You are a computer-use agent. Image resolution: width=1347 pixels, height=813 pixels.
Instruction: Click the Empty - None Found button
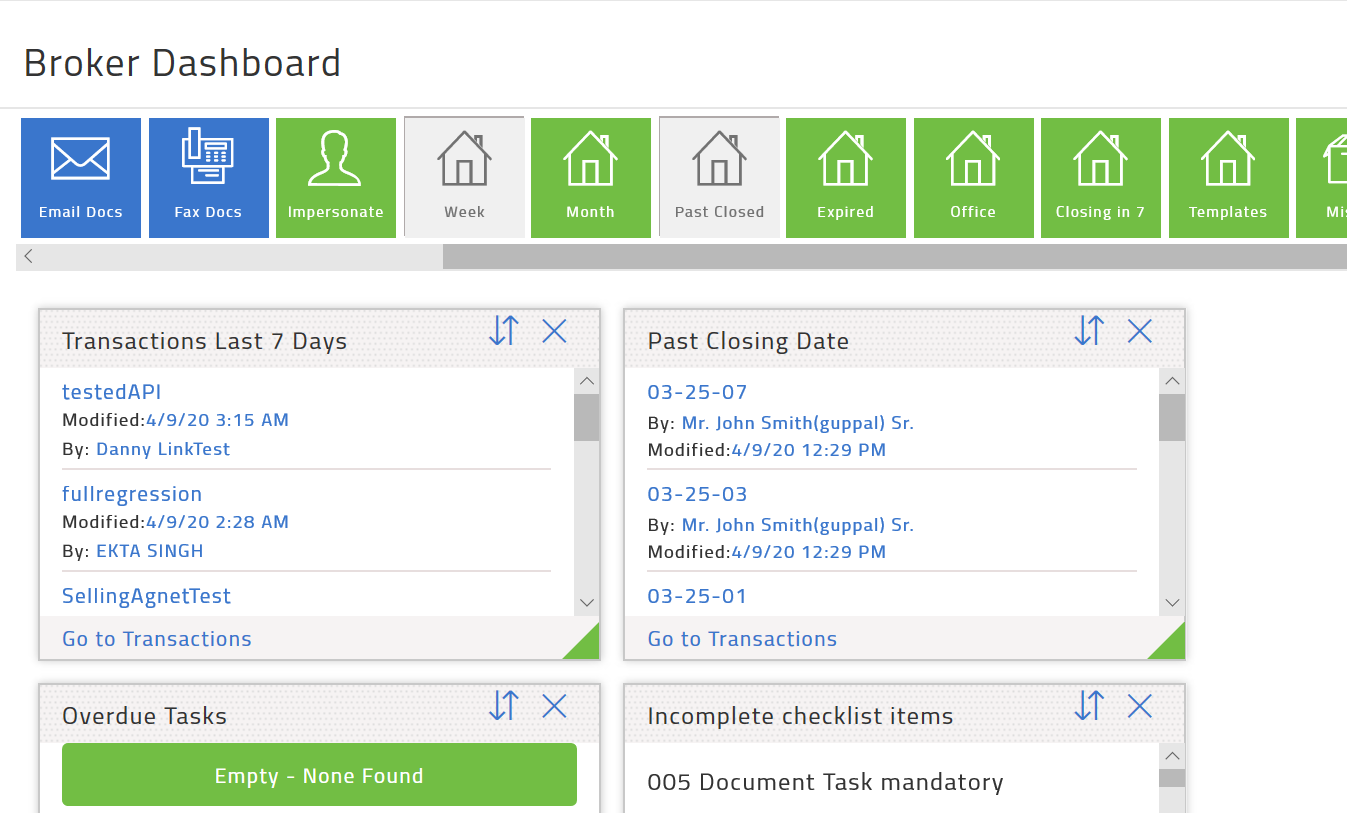319,773
